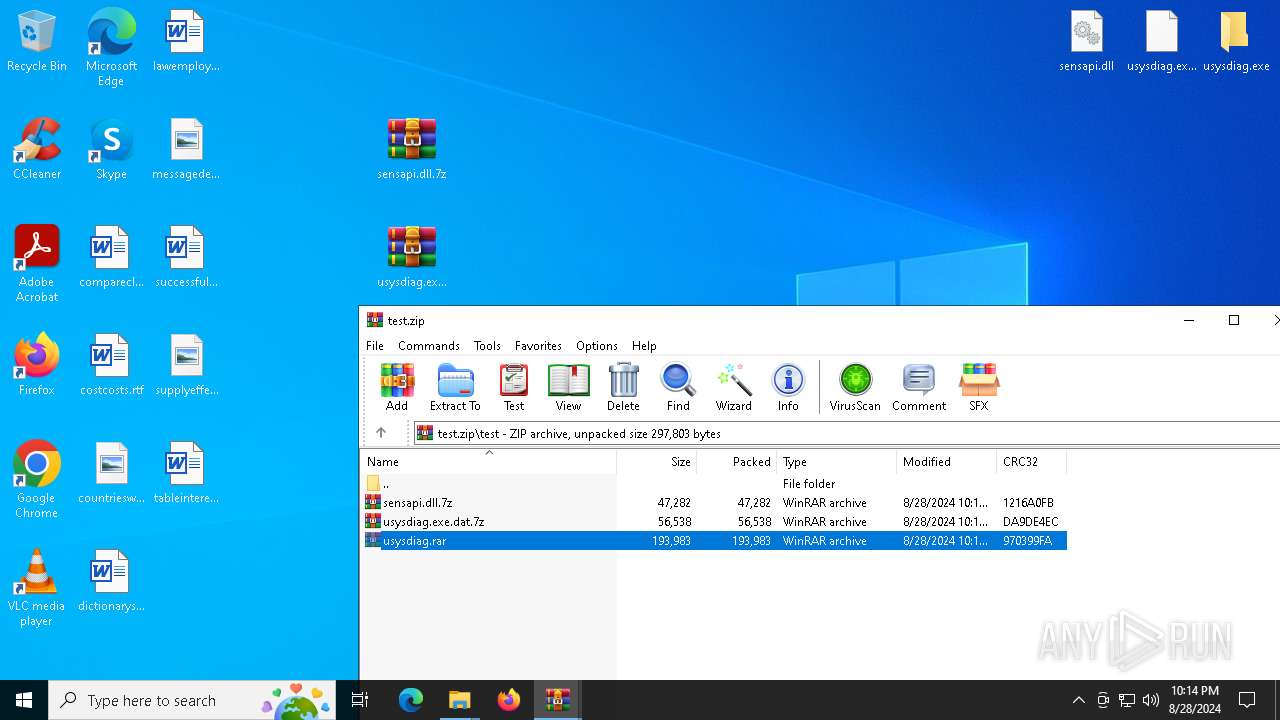Image resolution: width=1280 pixels, height=720 pixels.
Task: Select lawemploy... Word document on desktop
Action: click(x=186, y=41)
